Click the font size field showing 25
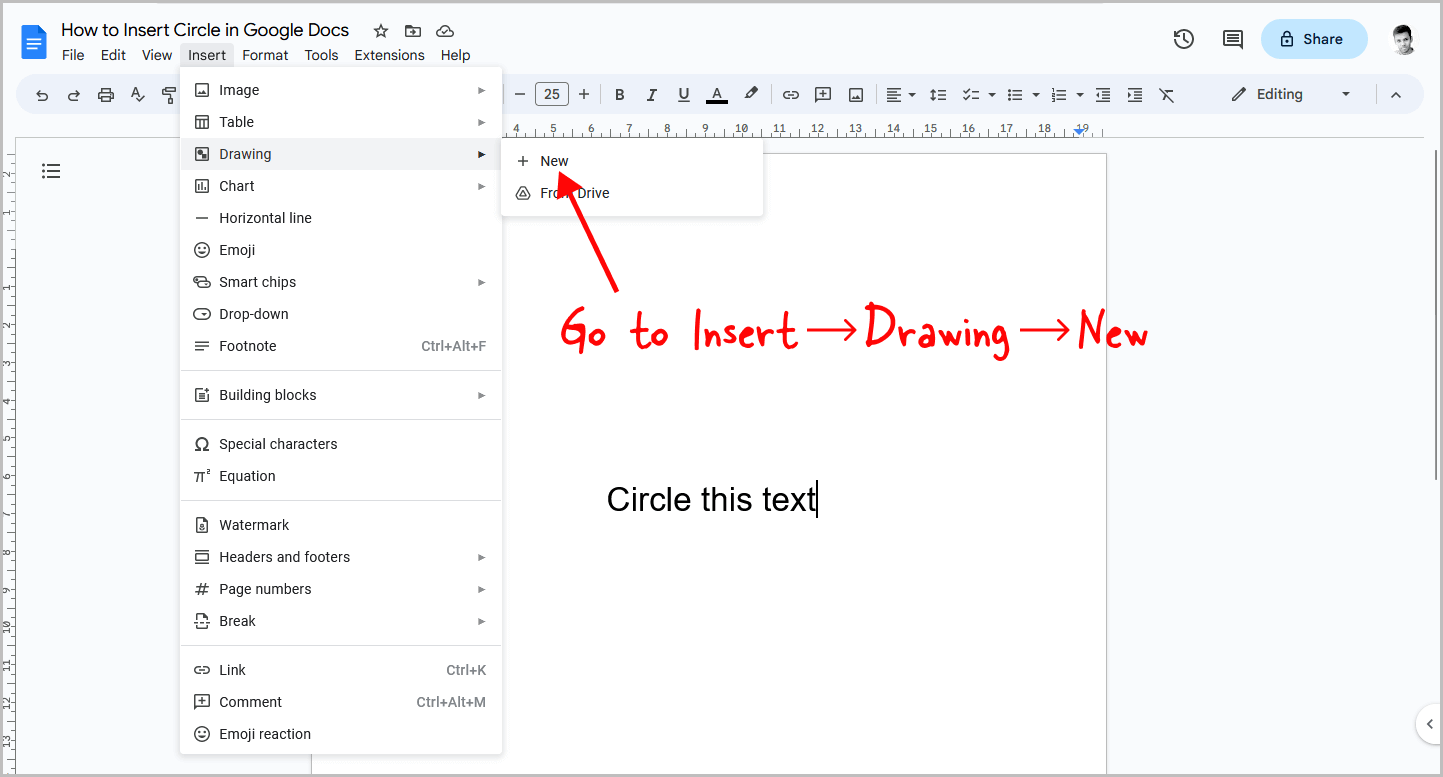Viewport: 1443px width, 777px height. click(552, 95)
